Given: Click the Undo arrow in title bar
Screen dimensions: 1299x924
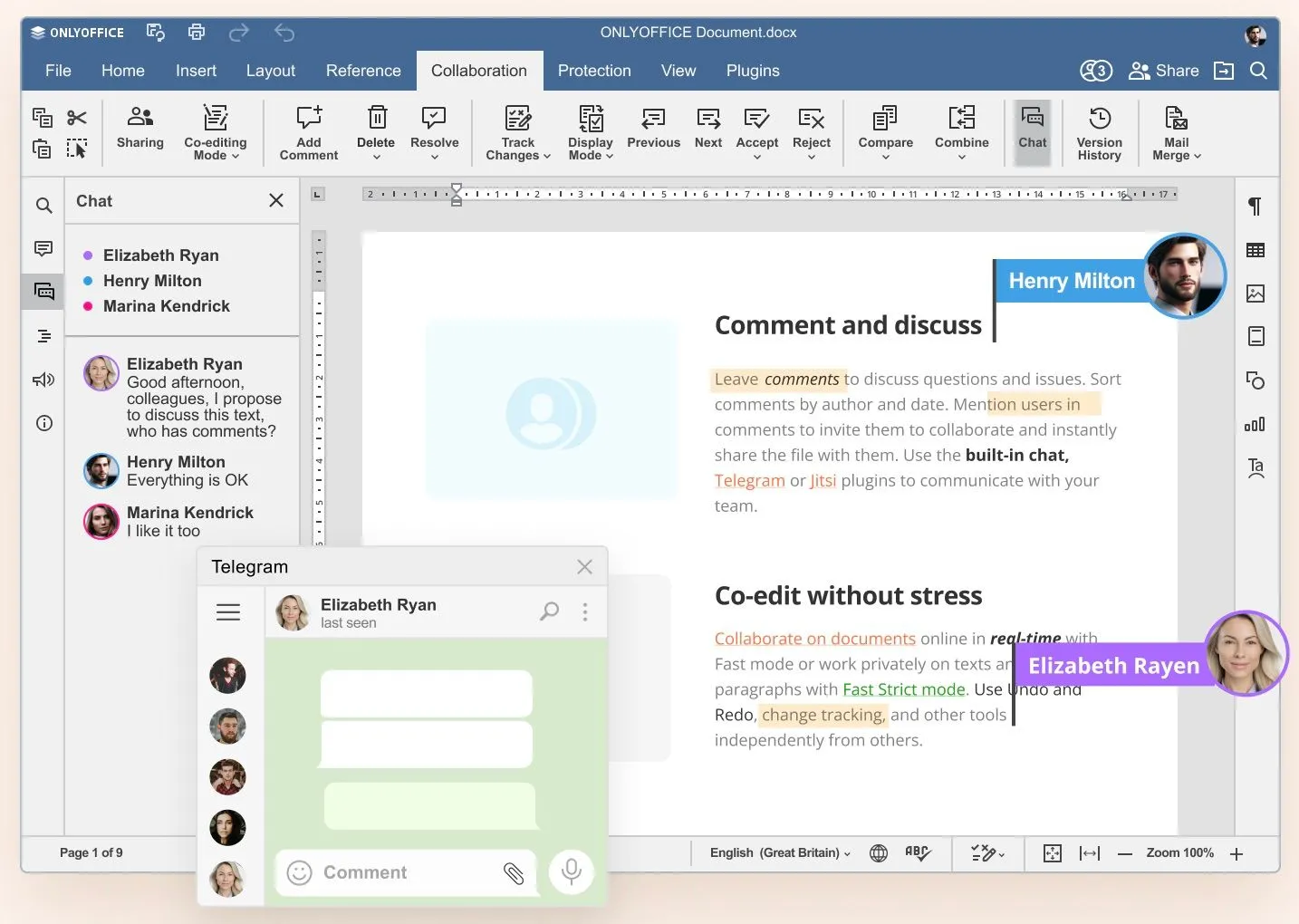Looking at the screenshot, I should pos(284,34).
